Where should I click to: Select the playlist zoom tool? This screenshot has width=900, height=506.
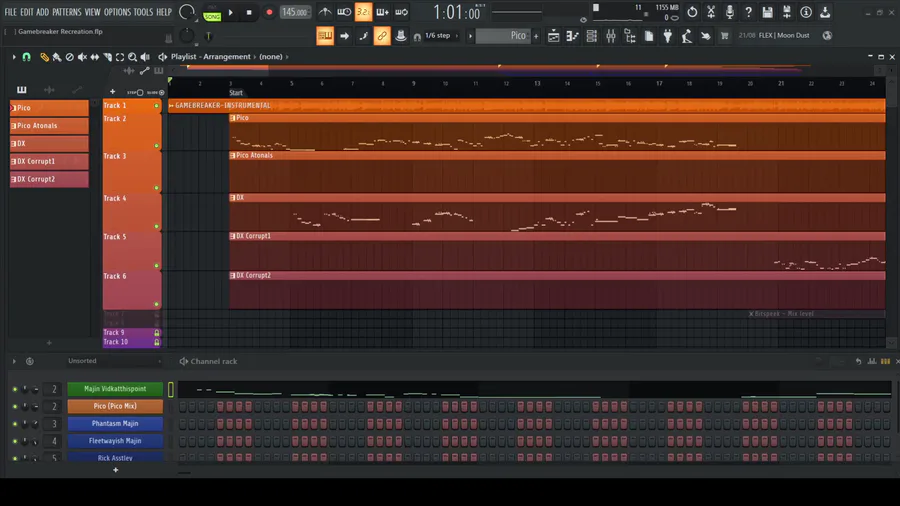133,57
